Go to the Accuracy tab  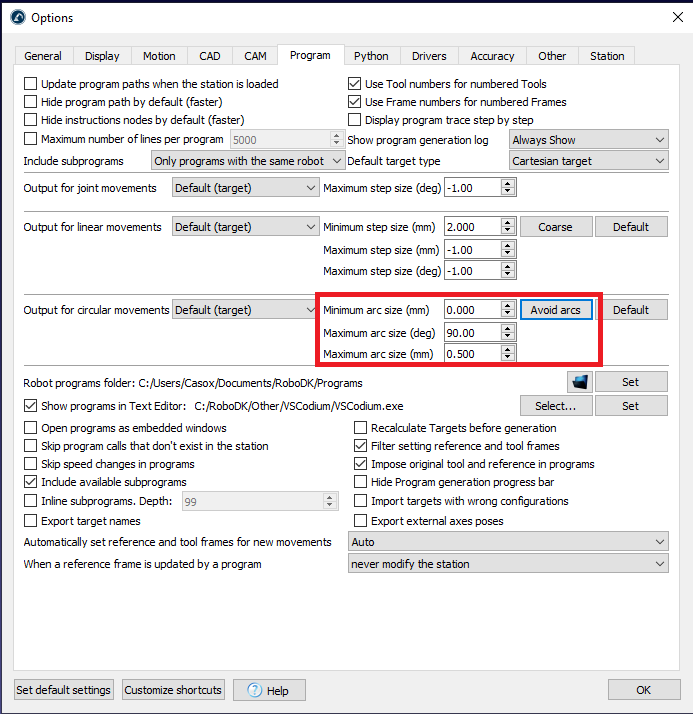pyautogui.click(x=492, y=56)
